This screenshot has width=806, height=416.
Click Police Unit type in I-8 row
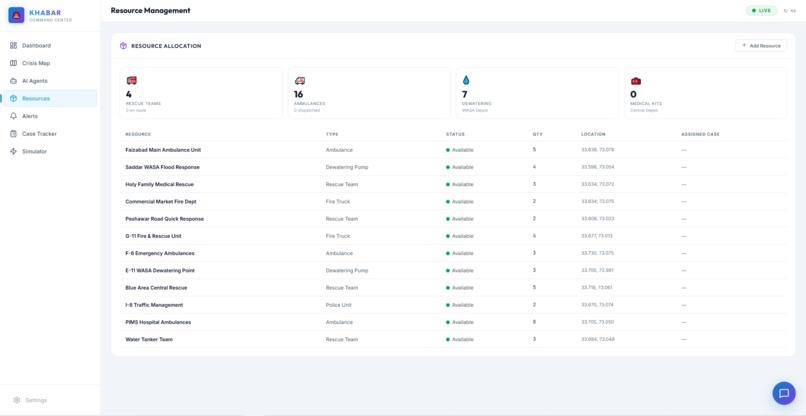pos(339,305)
